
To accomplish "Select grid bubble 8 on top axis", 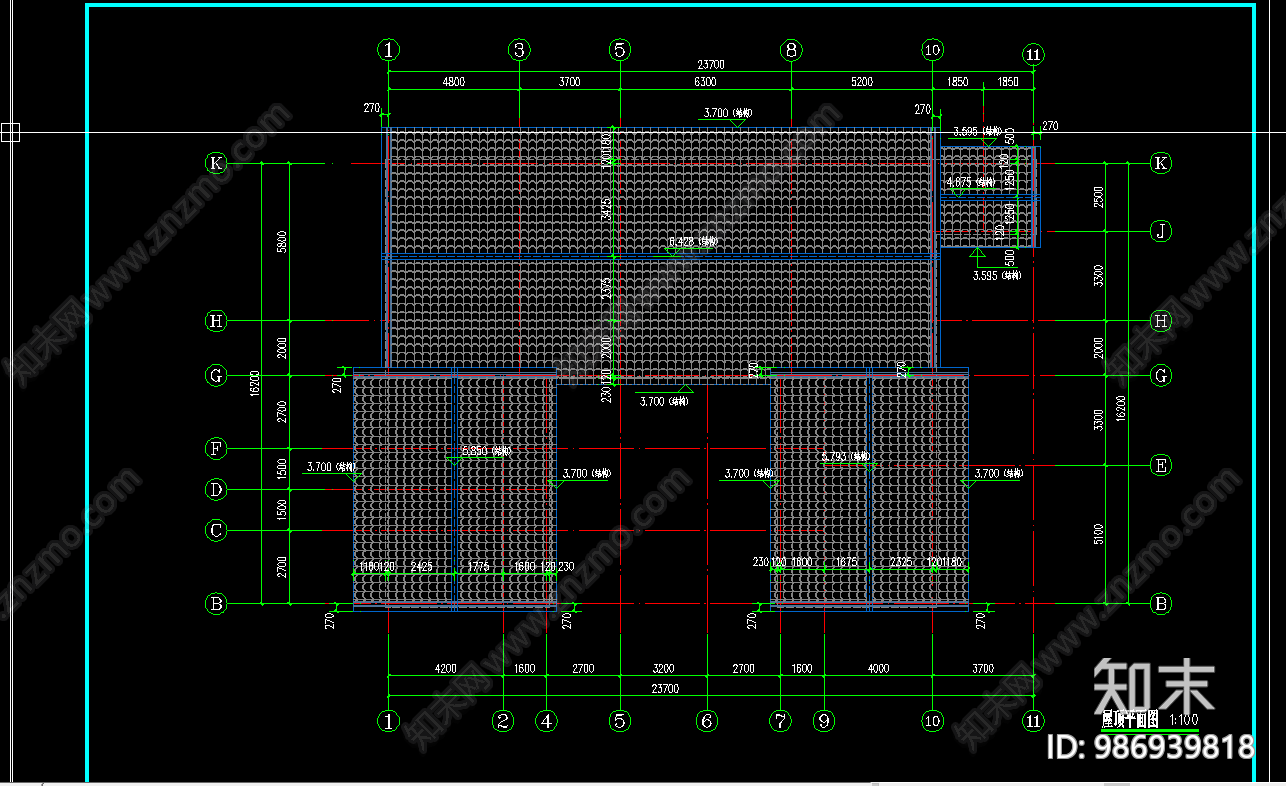I will coord(791,49).
